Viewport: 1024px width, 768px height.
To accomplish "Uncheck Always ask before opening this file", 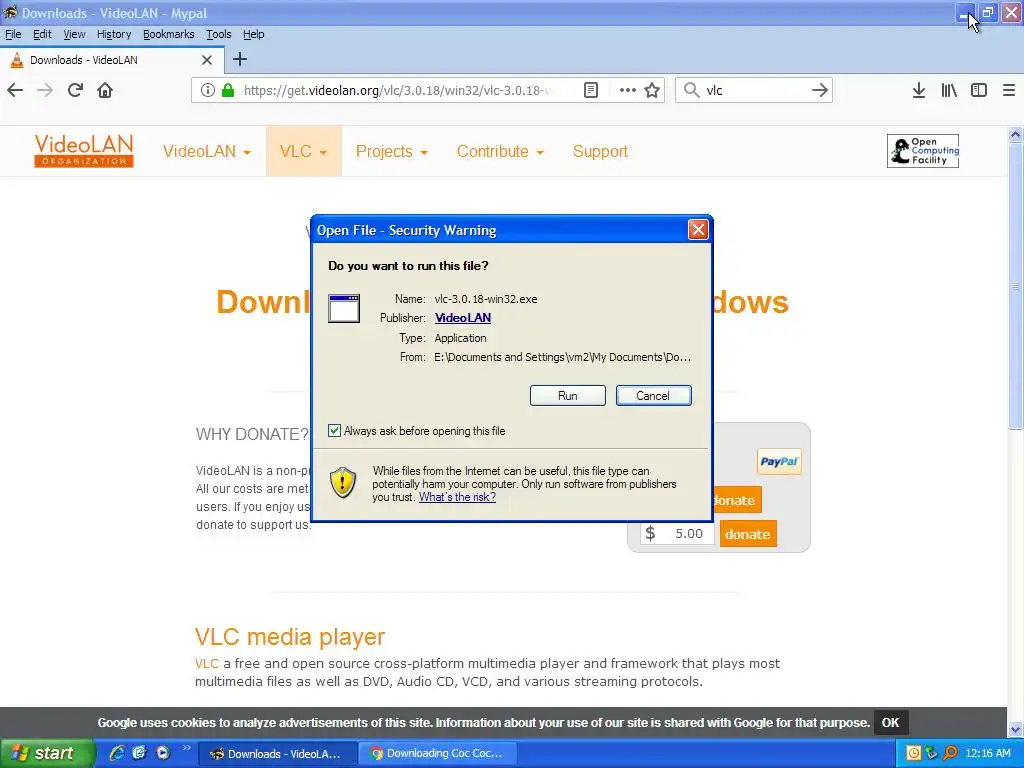I will point(334,430).
